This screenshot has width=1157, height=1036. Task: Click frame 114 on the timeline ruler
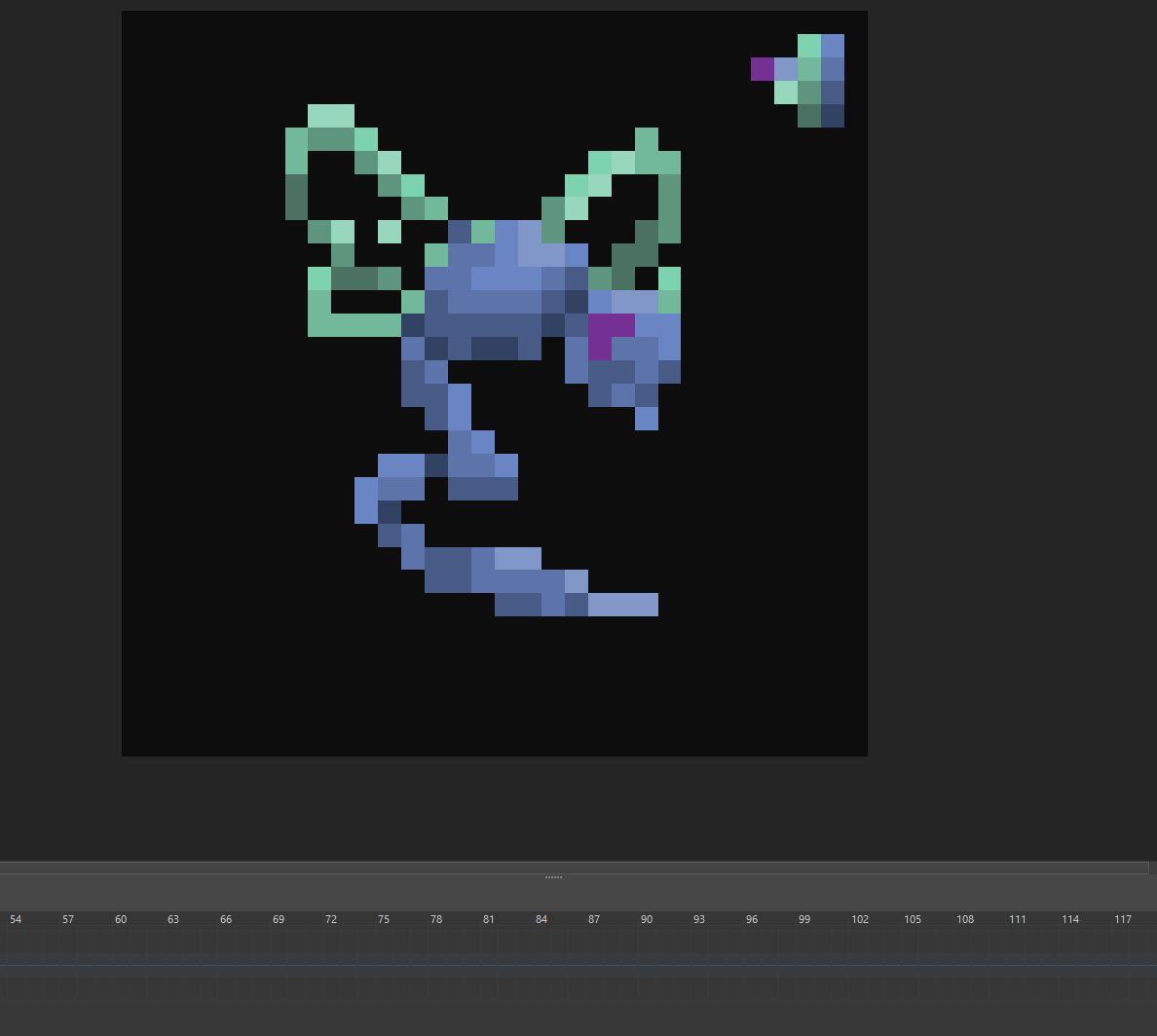1070,919
